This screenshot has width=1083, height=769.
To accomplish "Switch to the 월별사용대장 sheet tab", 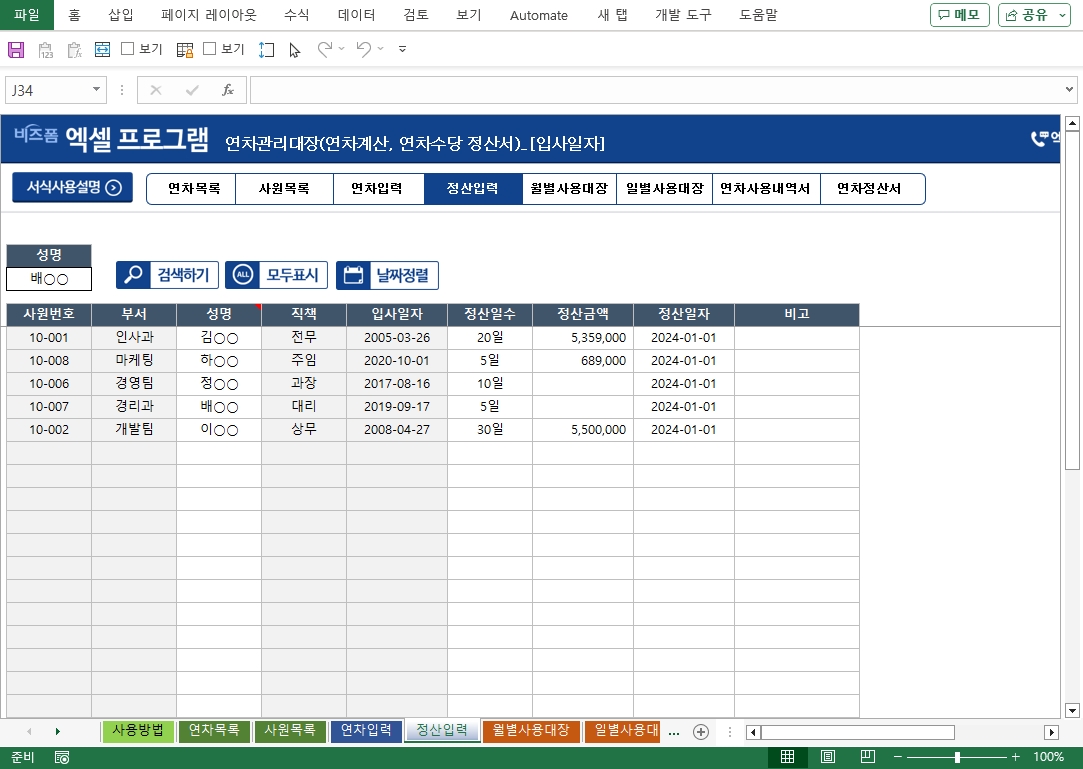I will coord(530,730).
